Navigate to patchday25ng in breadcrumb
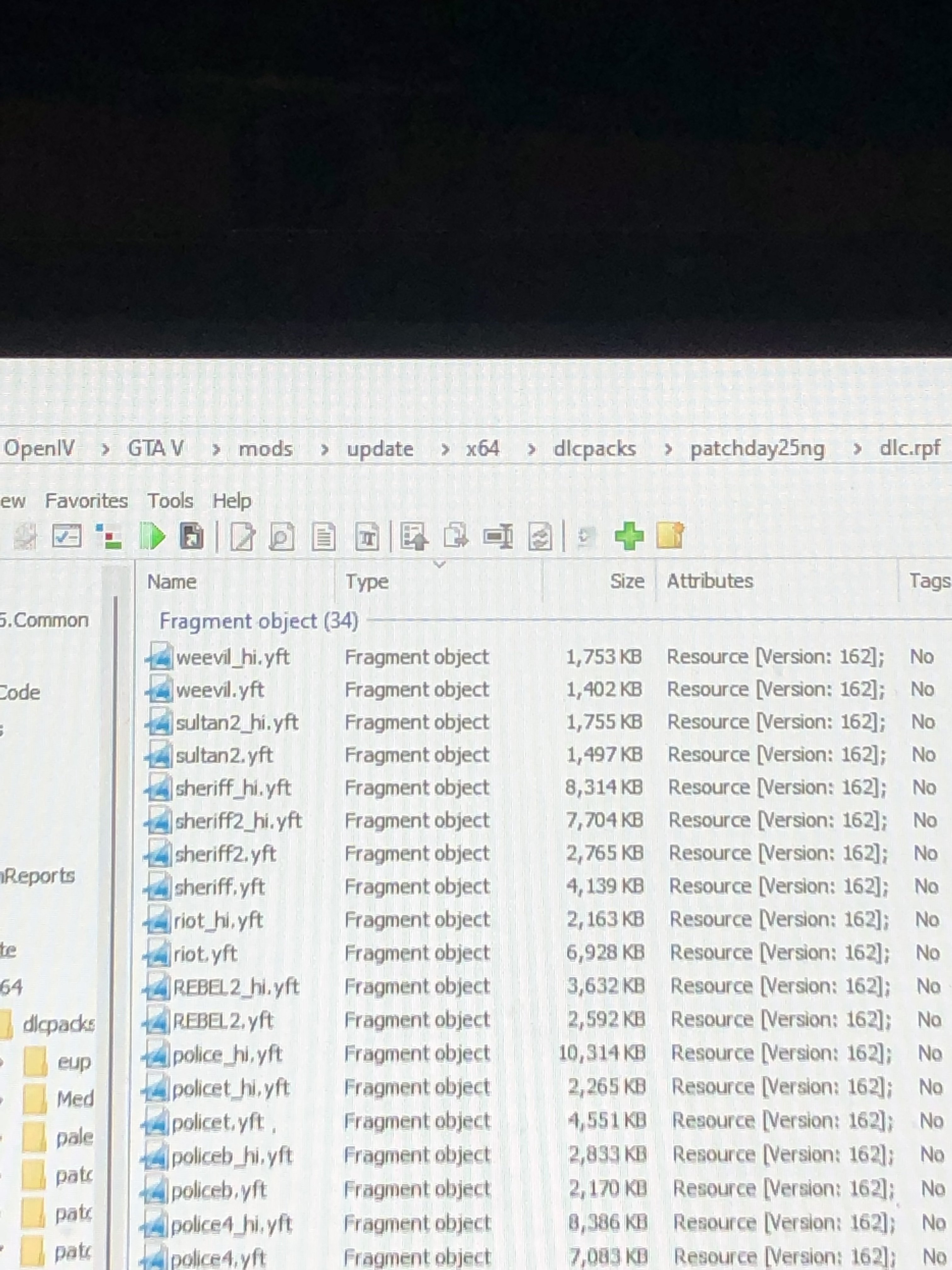This screenshot has width=952, height=1270. click(757, 449)
